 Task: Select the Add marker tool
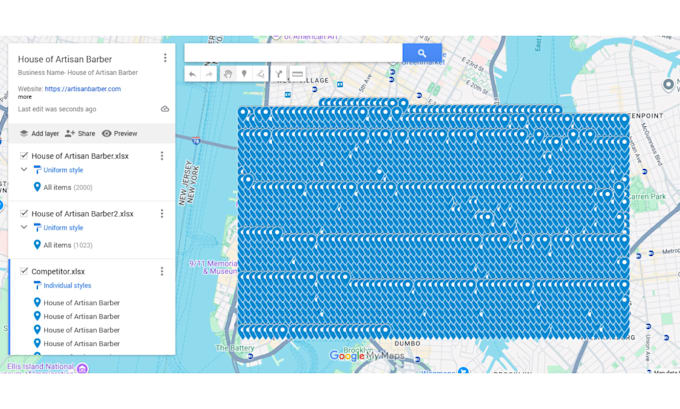pyautogui.click(x=244, y=74)
